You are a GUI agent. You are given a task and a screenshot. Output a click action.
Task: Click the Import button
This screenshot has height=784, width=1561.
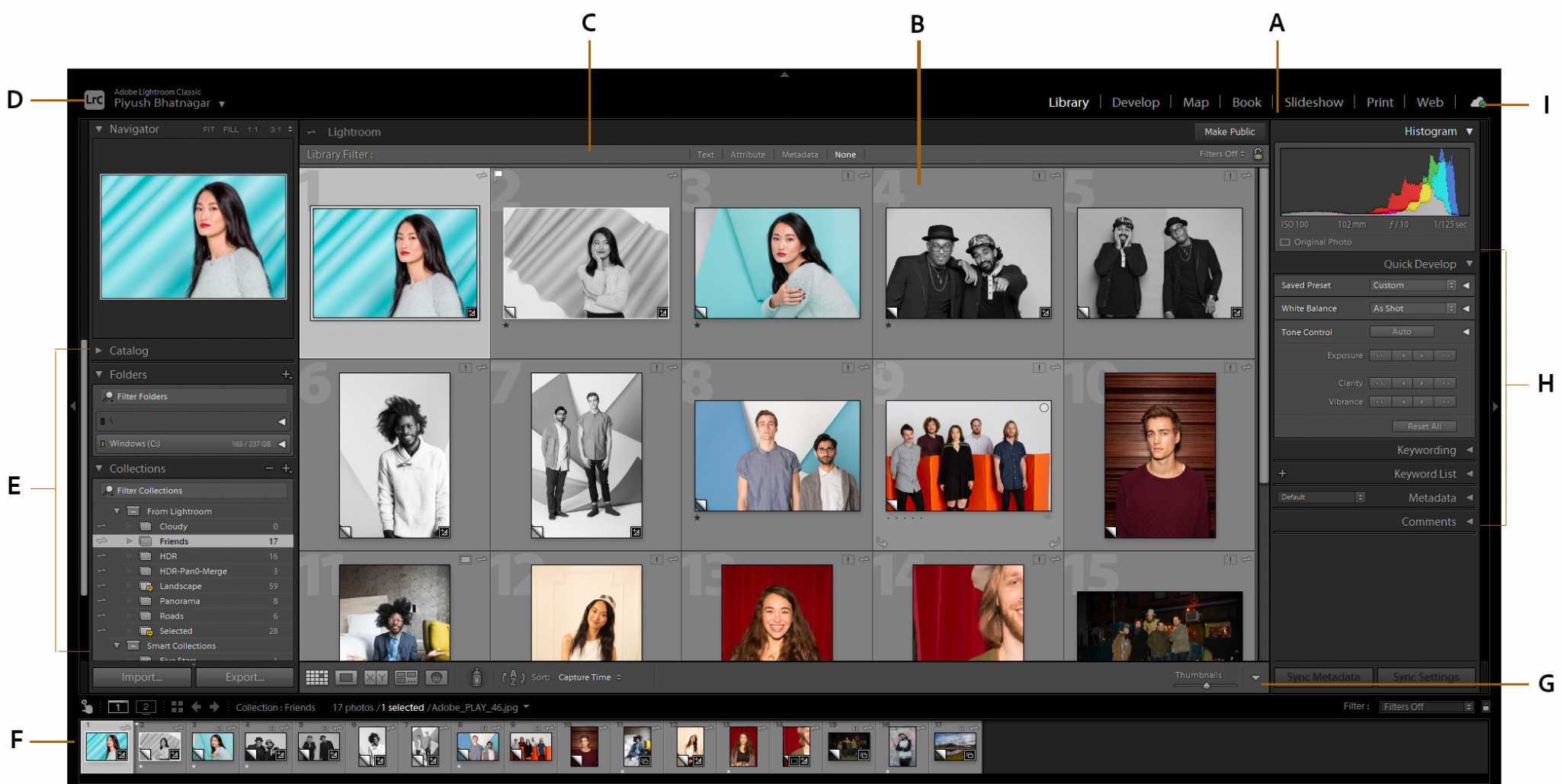point(141,677)
